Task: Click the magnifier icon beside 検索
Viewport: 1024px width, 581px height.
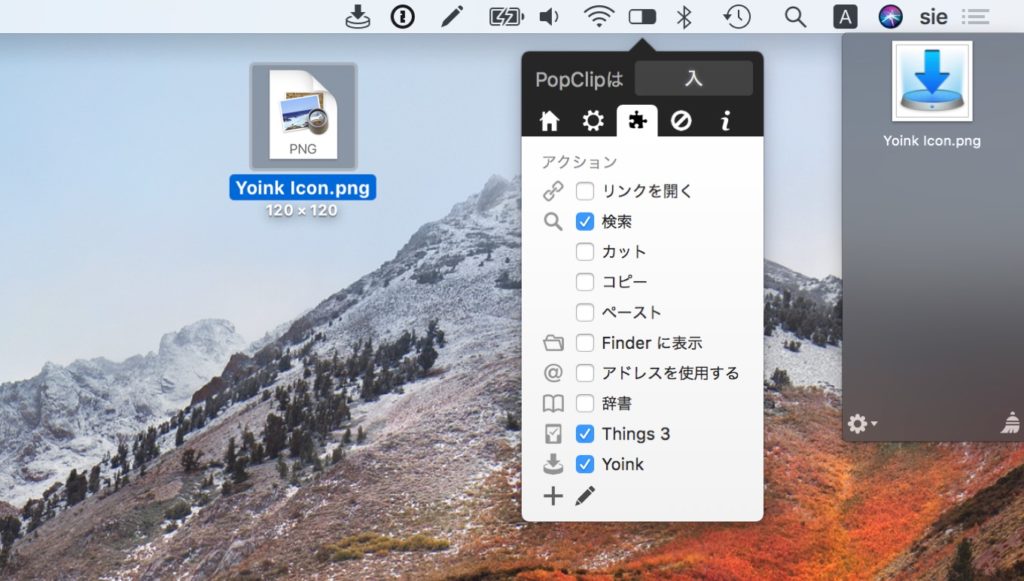Action: click(x=553, y=221)
